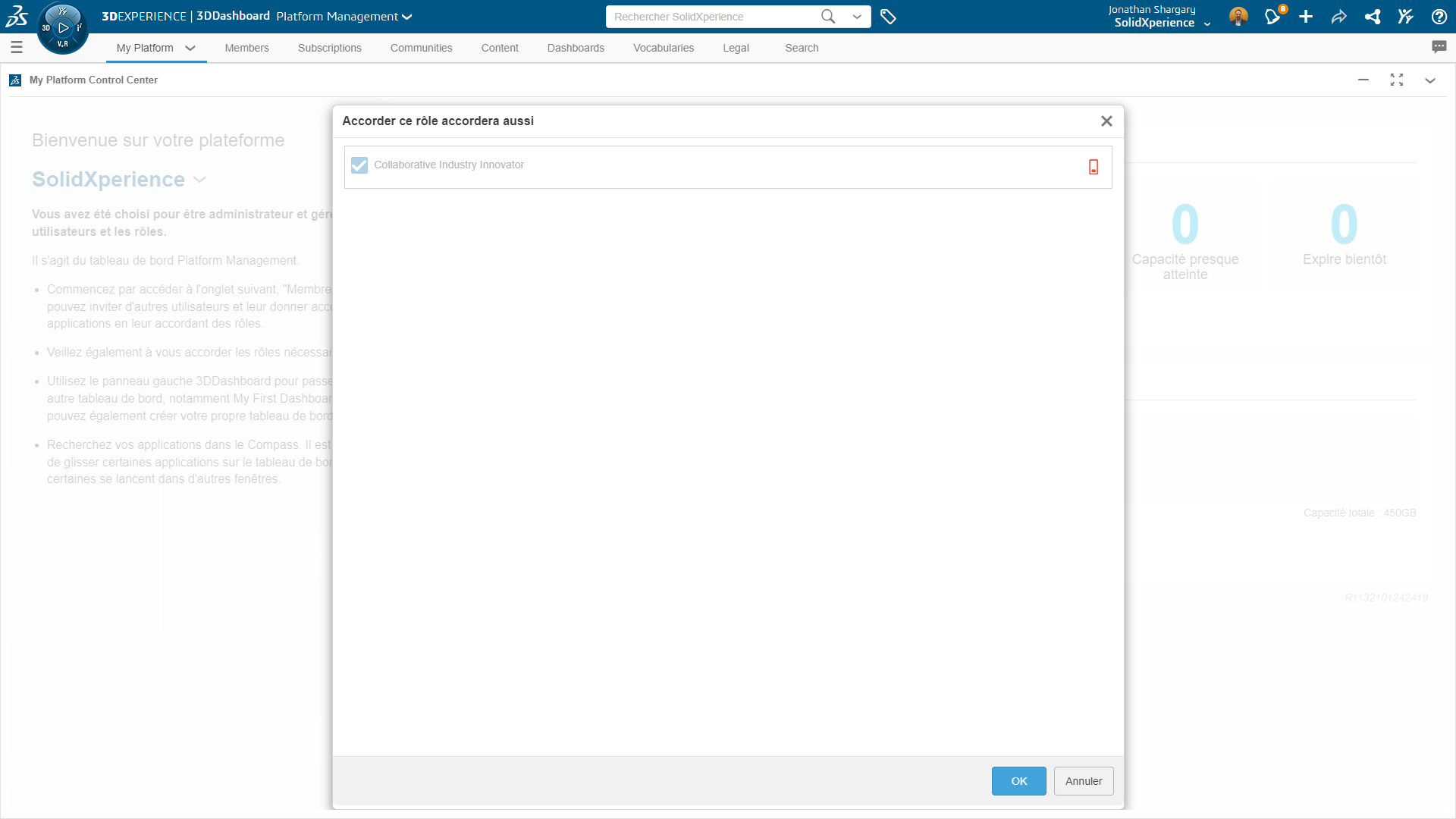Viewport: 1456px width, 819px height.
Task: Go to the Dashboards tab
Action: point(576,48)
